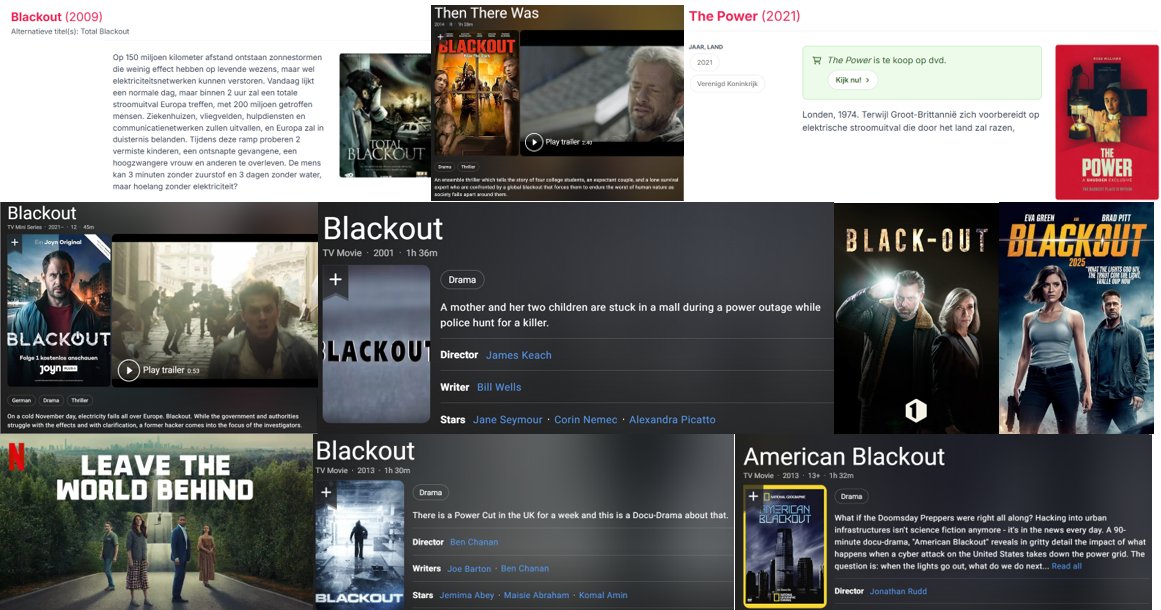Click the number 1 channel logo on Black-Out poster

coord(916,410)
